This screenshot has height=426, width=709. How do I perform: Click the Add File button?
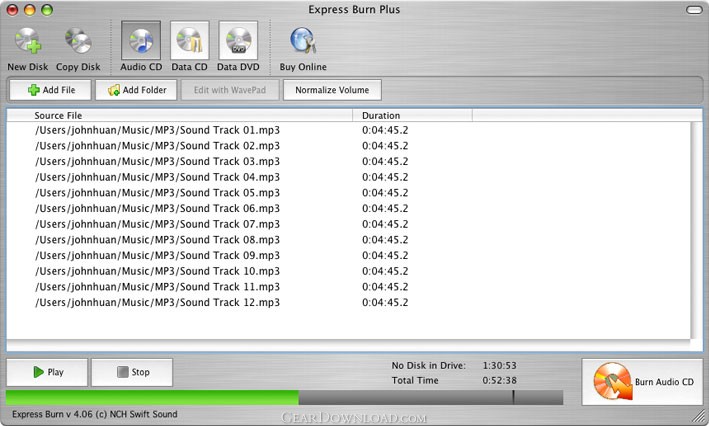point(51,90)
